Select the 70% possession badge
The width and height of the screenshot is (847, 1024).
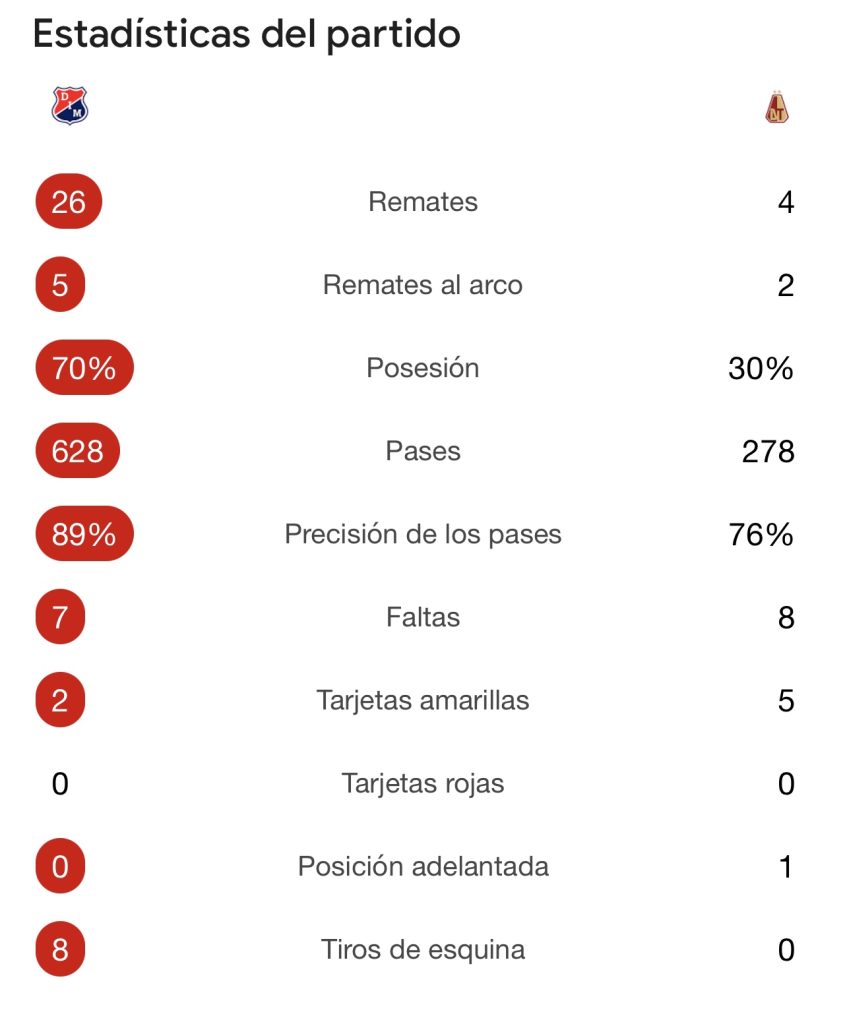pyautogui.click(x=84, y=367)
